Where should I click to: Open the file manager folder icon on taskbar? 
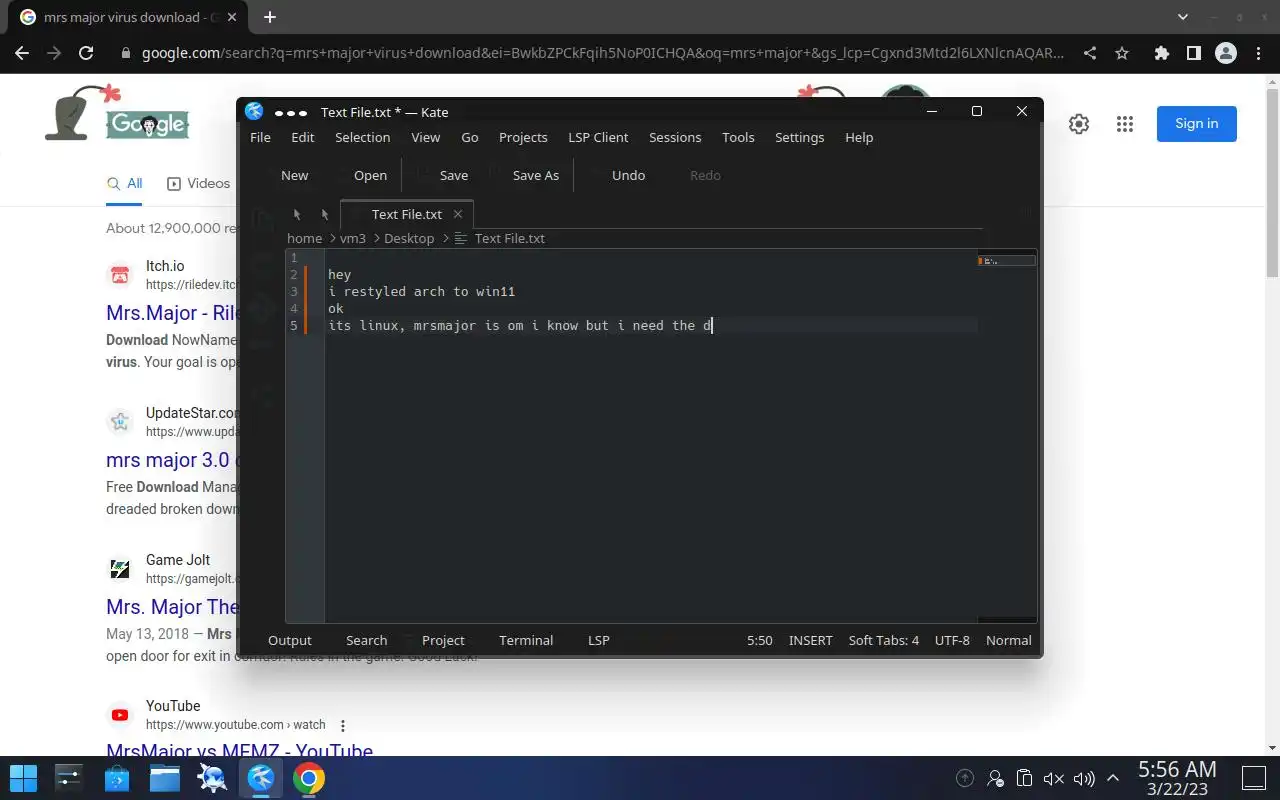point(165,778)
